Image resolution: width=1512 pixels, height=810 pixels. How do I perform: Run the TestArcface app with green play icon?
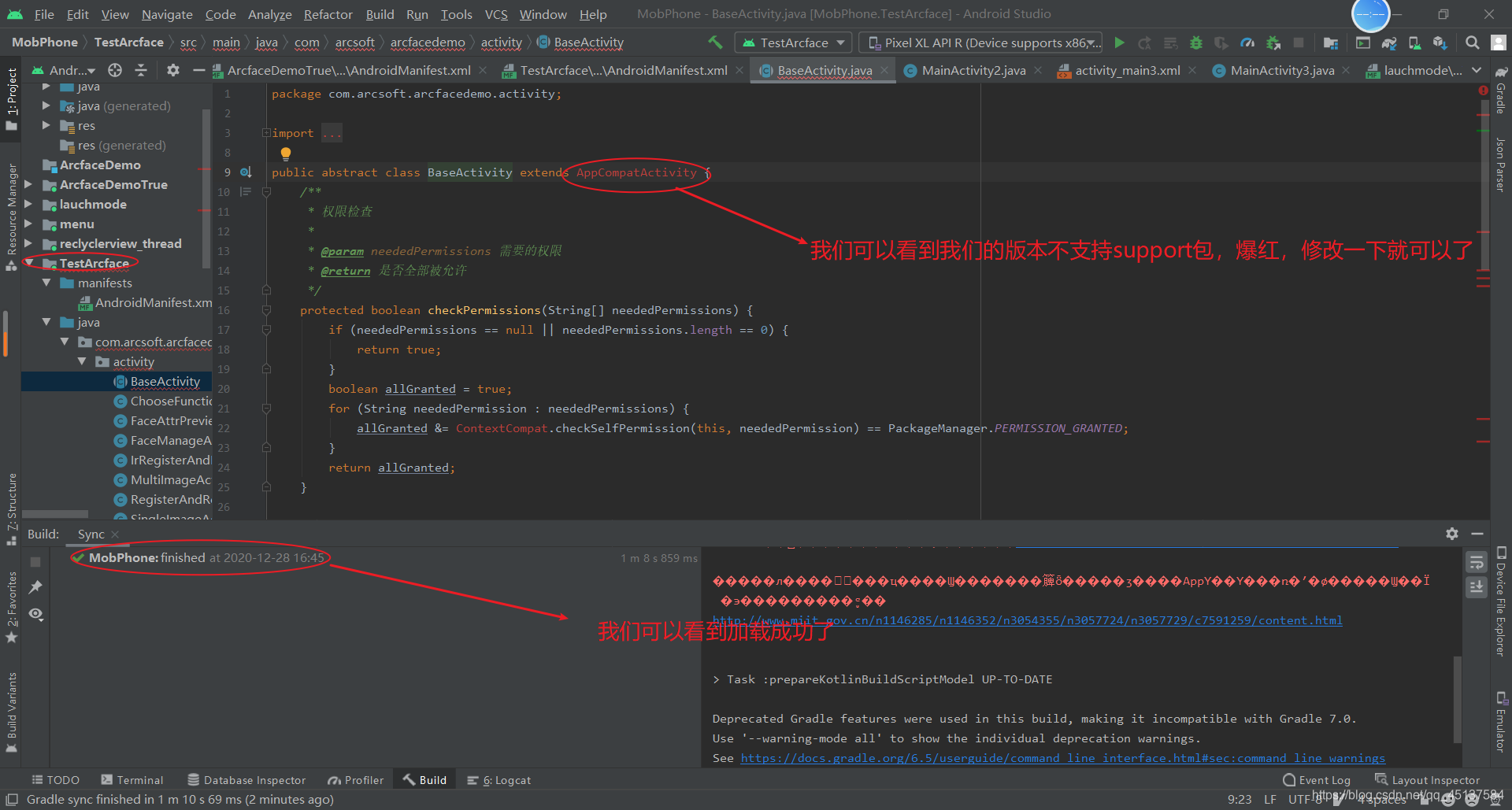(x=1120, y=43)
